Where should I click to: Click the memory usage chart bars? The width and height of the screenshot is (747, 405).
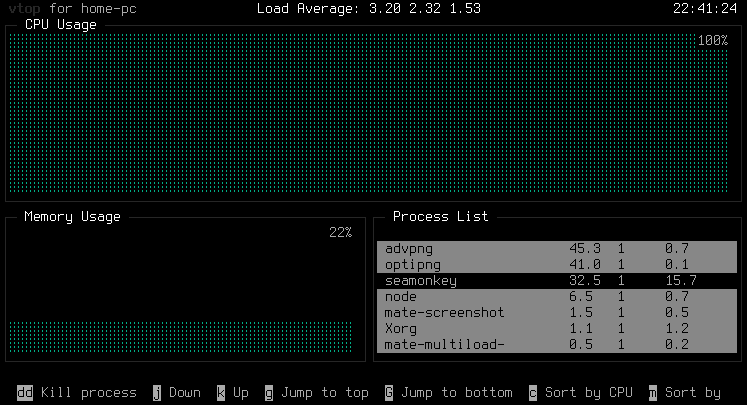click(x=181, y=337)
